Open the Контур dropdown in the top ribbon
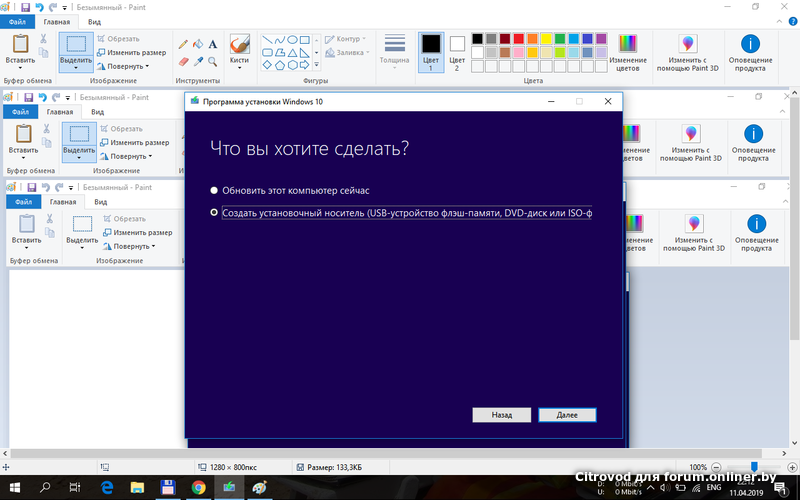The height and width of the screenshot is (500, 800). (346, 39)
